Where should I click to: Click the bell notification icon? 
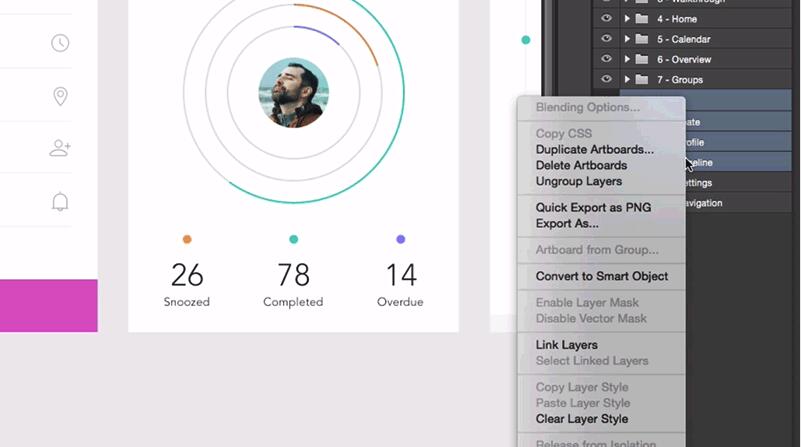coord(60,202)
